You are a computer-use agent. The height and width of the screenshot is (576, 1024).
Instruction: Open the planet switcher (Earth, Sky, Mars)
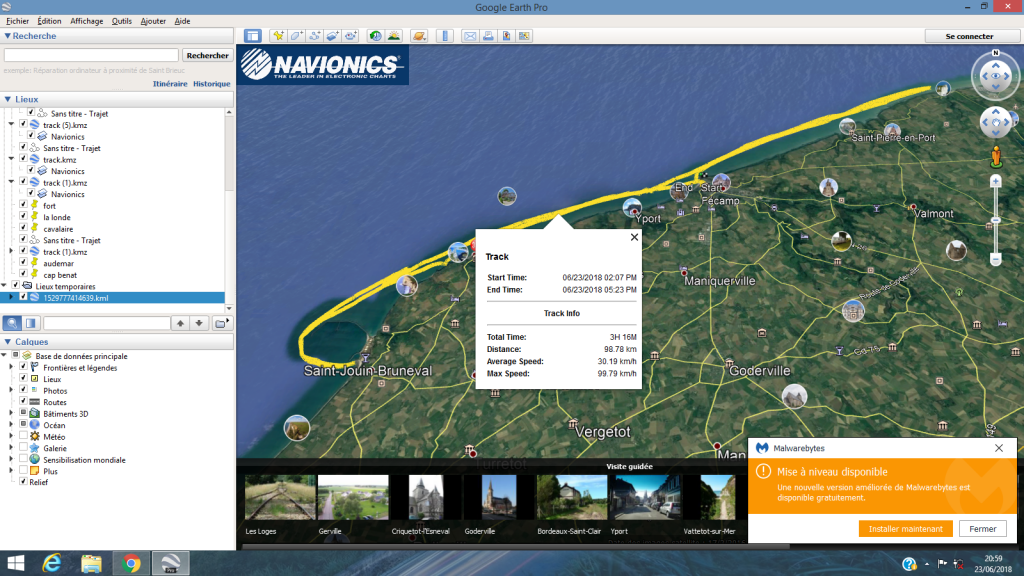pos(419,36)
